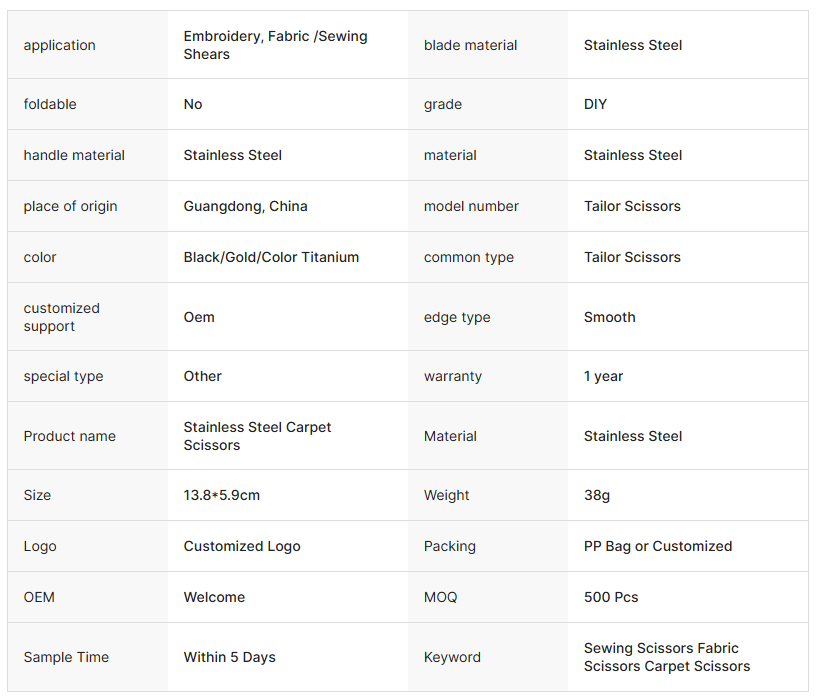The image size is (816, 700).
Task: Select 'Black/Gold/Color Titanium' color value
Action: tap(271, 257)
